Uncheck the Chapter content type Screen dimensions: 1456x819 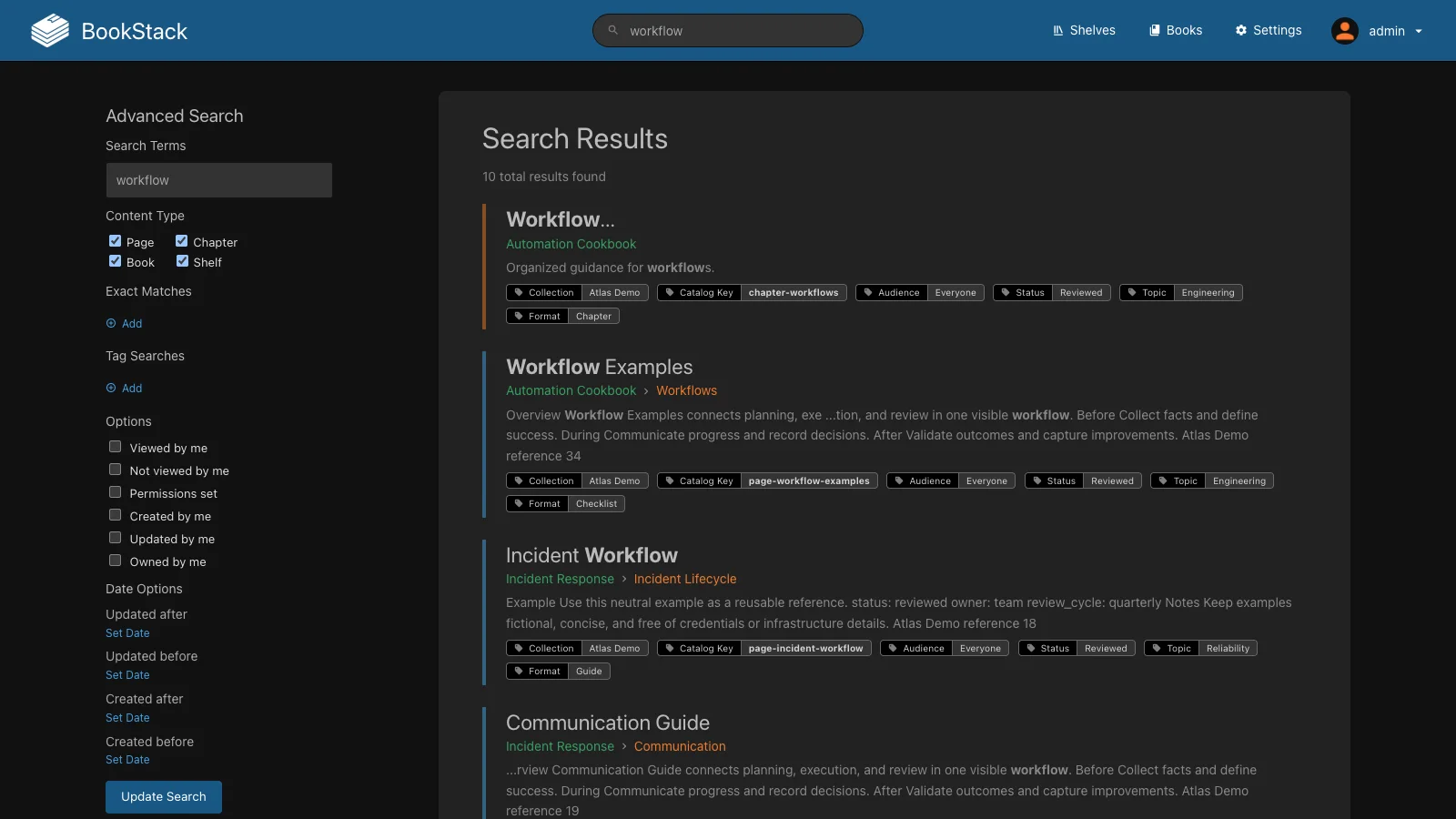pyautogui.click(x=182, y=241)
